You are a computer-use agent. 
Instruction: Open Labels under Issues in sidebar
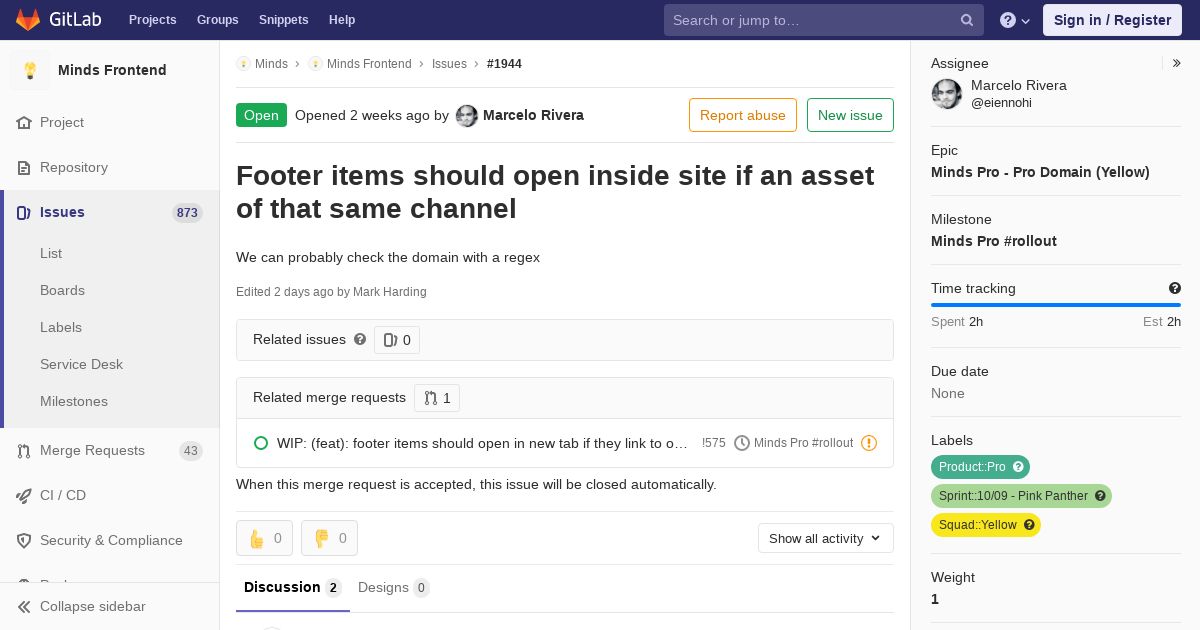point(61,328)
